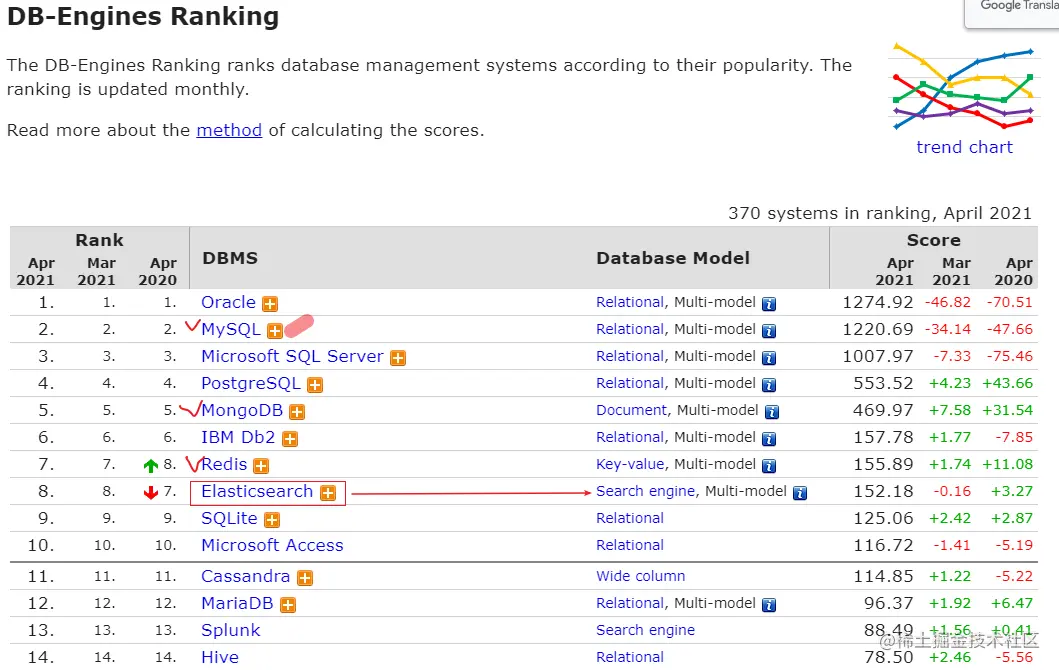Open the method link
1059x670 pixels.
pyautogui.click(x=229, y=130)
